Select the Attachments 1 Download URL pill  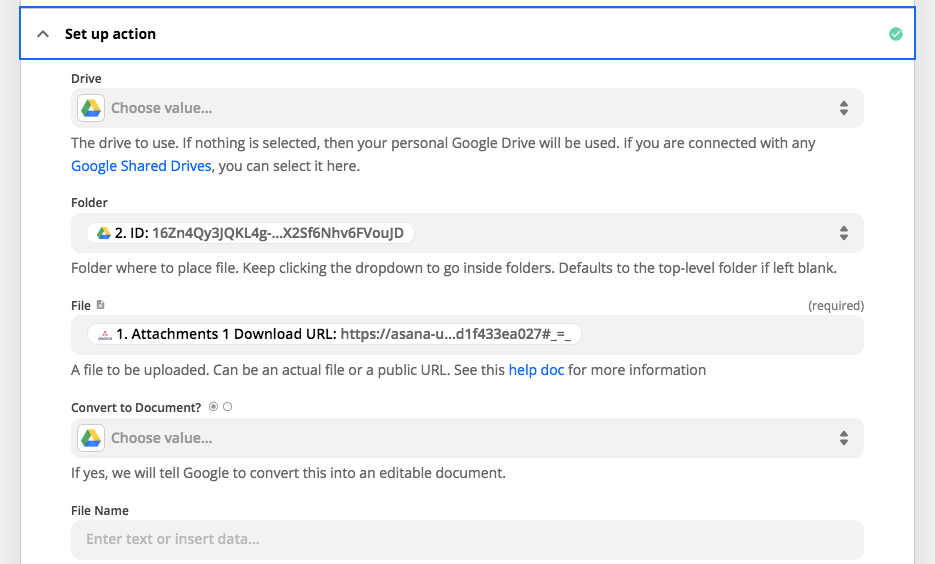coord(334,334)
